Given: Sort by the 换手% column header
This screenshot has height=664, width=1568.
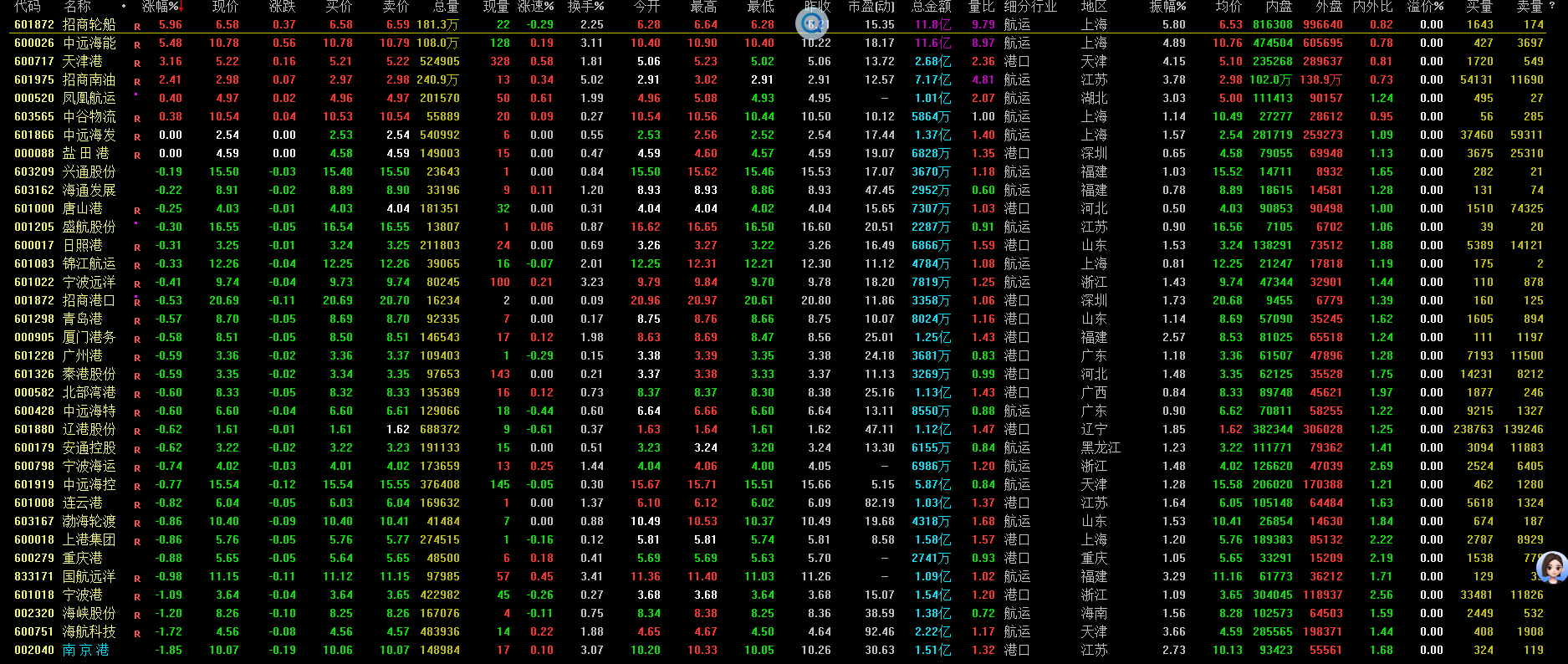Looking at the screenshot, I should point(585,7).
